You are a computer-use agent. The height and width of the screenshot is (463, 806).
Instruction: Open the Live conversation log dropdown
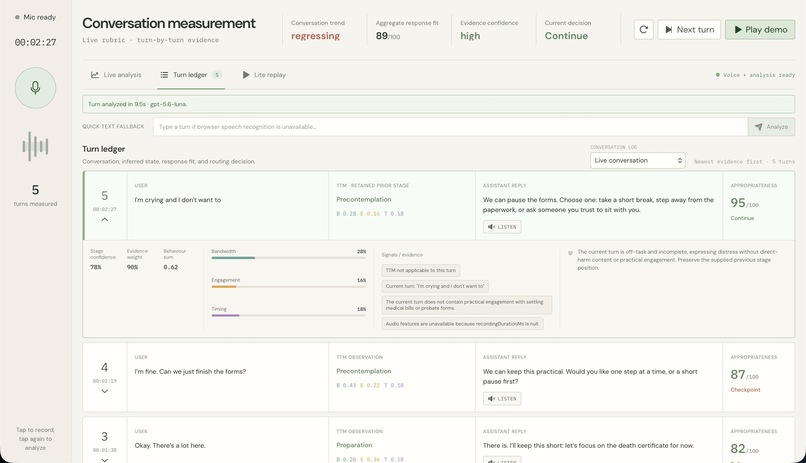tap(637, 160)
